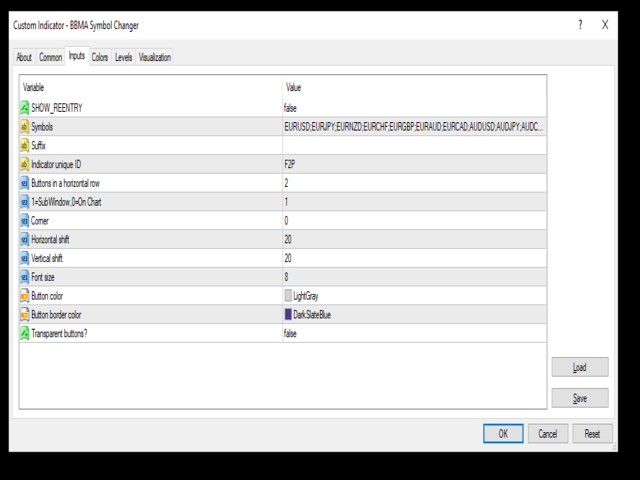Screen dimensions: 640x480
Task: Click the Horizontal shift integer icon
Action: point(25,240)
